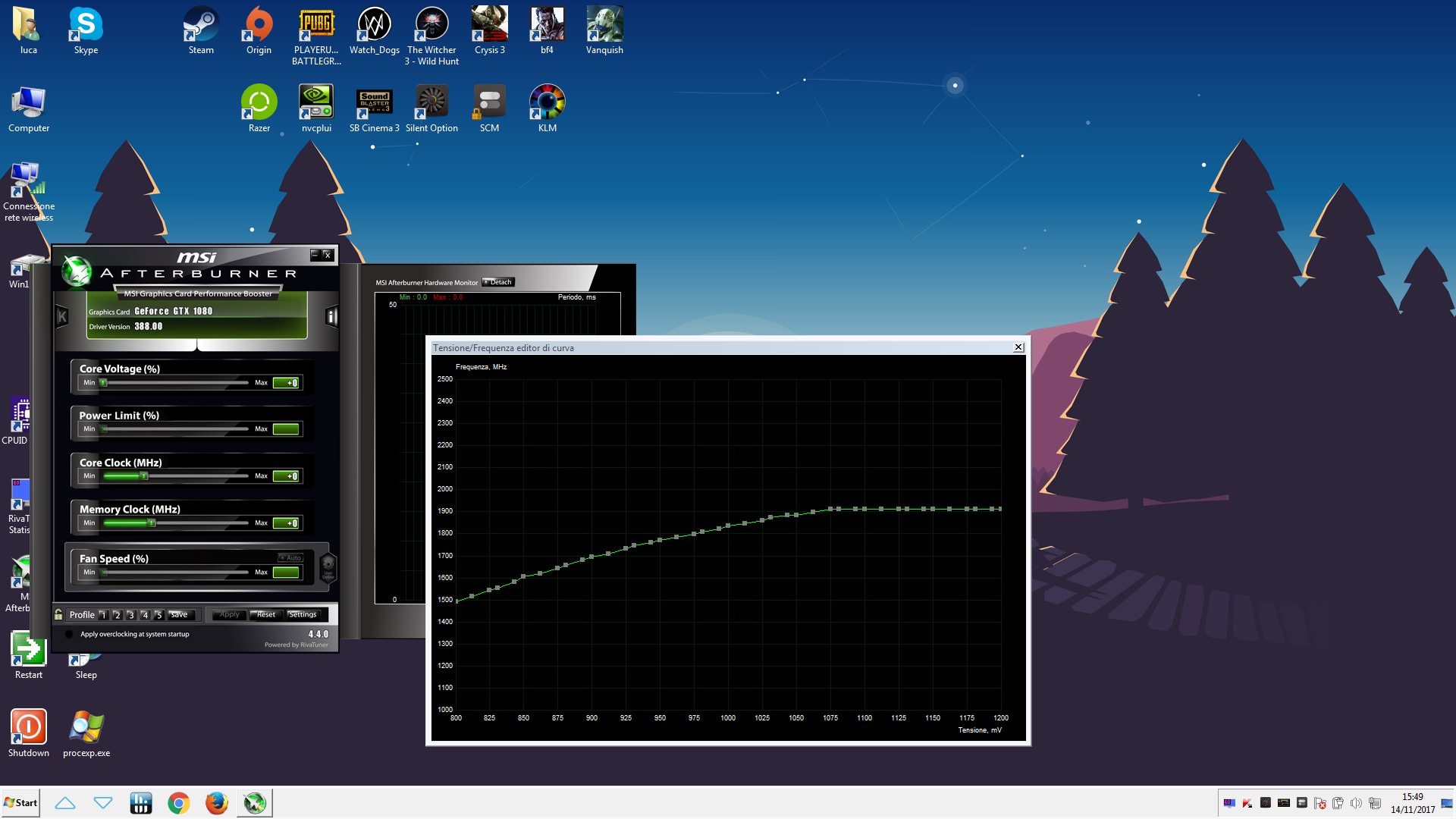Open the Computer desktop icon
1456x819 pixels.
(29, 109)
